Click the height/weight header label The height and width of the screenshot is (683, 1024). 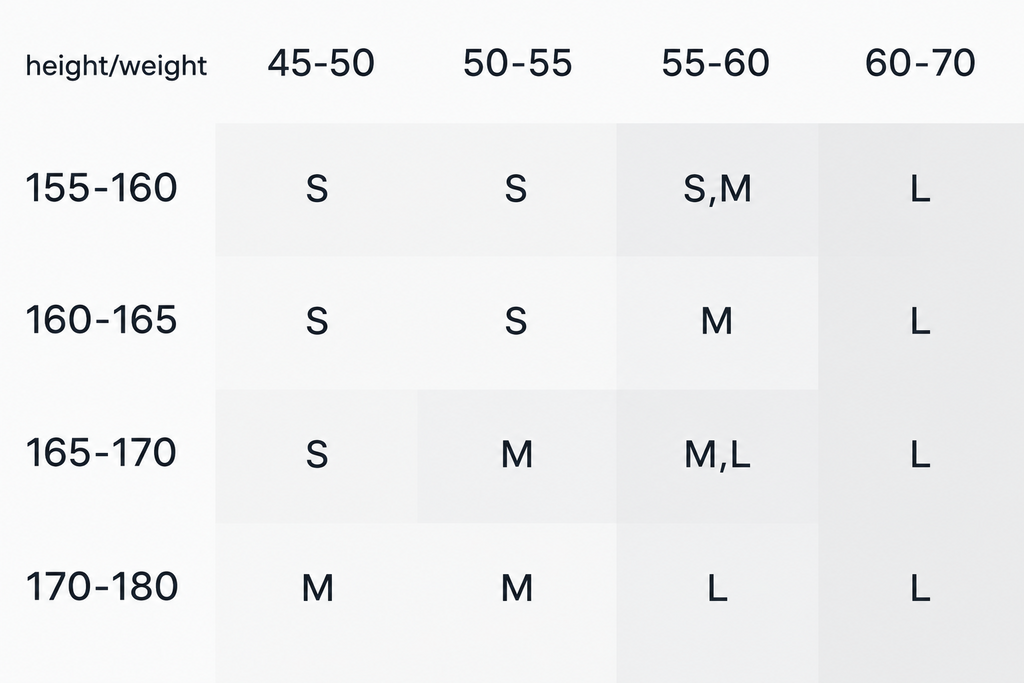[x=116, y=66]
